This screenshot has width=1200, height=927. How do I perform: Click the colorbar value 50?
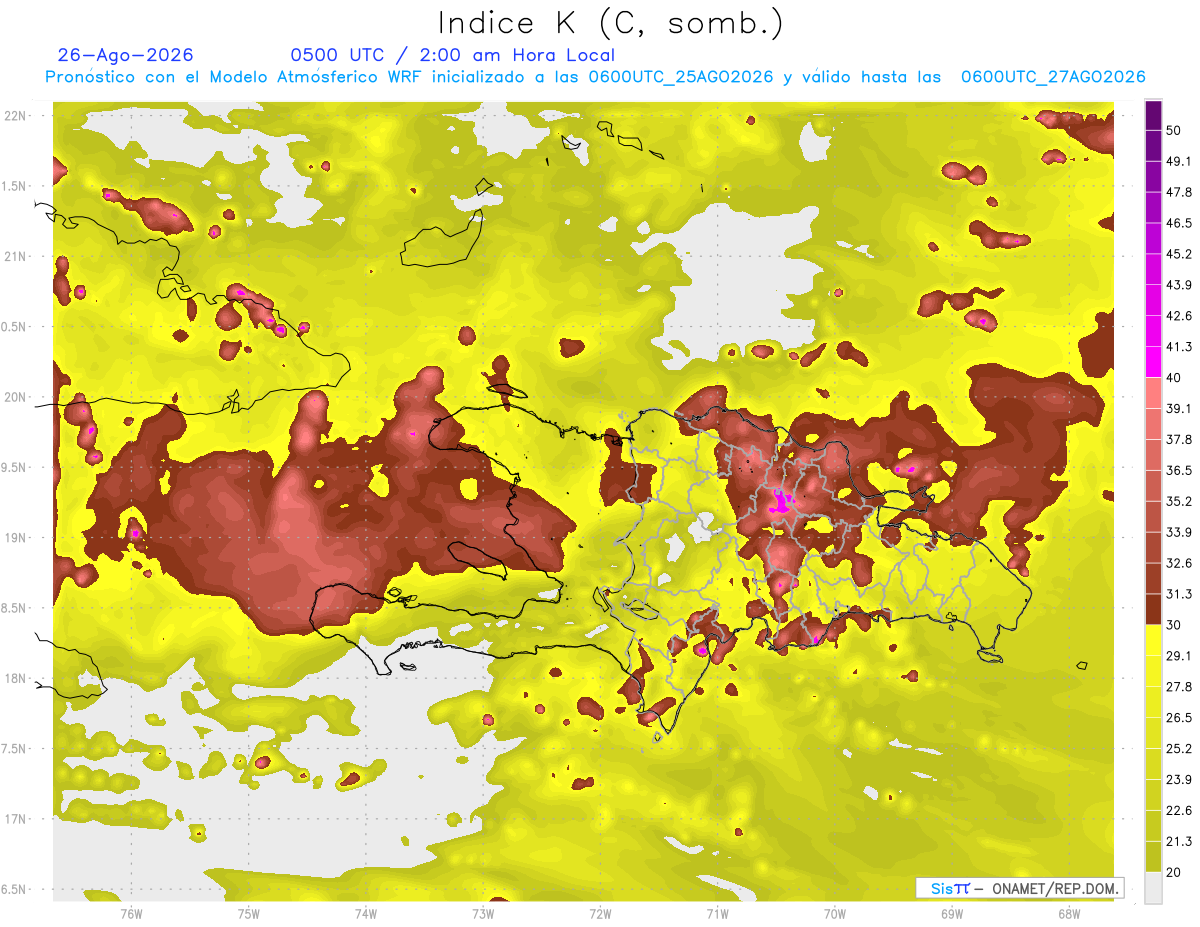coord(1174,130)
